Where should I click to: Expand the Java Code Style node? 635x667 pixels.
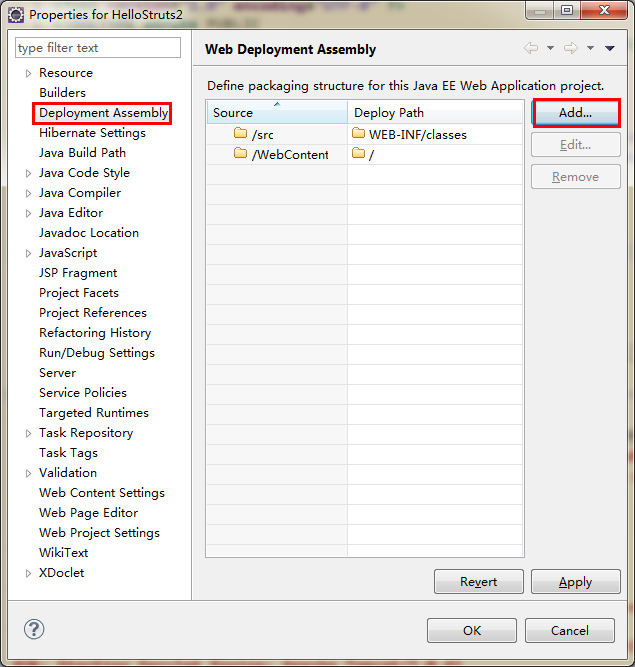click(28, 173)
